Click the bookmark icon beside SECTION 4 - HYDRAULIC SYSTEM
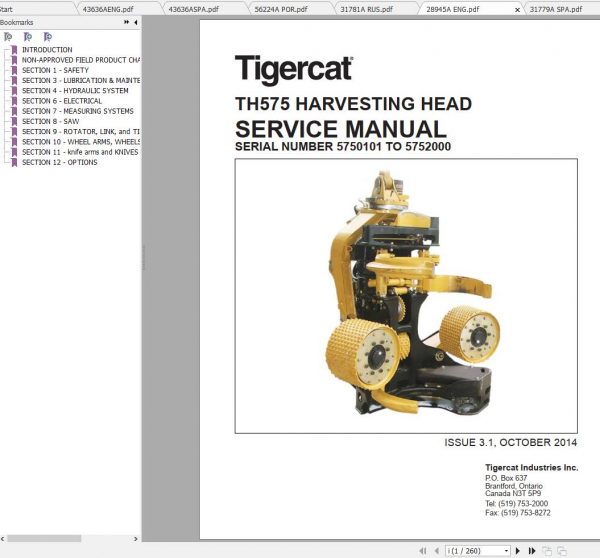The image size is (600, 558). [x=14, y=91]
